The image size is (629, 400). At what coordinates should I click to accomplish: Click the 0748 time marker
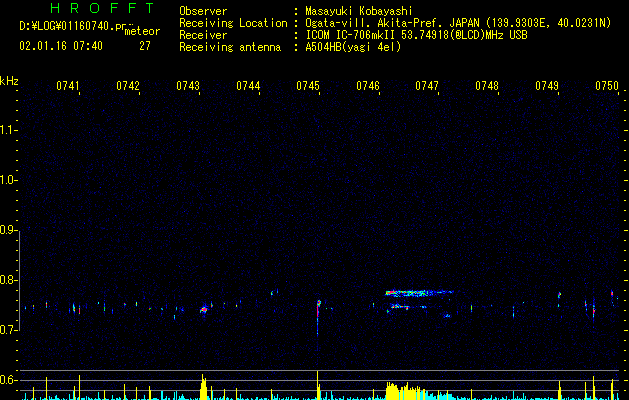487,86
